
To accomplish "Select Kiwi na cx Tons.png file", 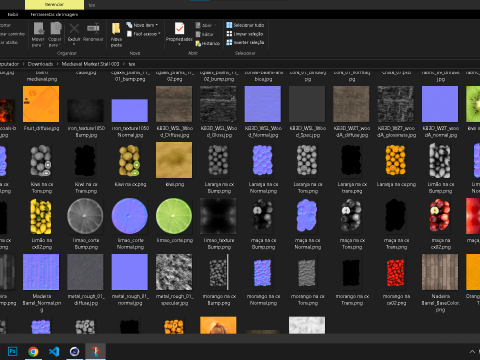I will pos(41,160).
